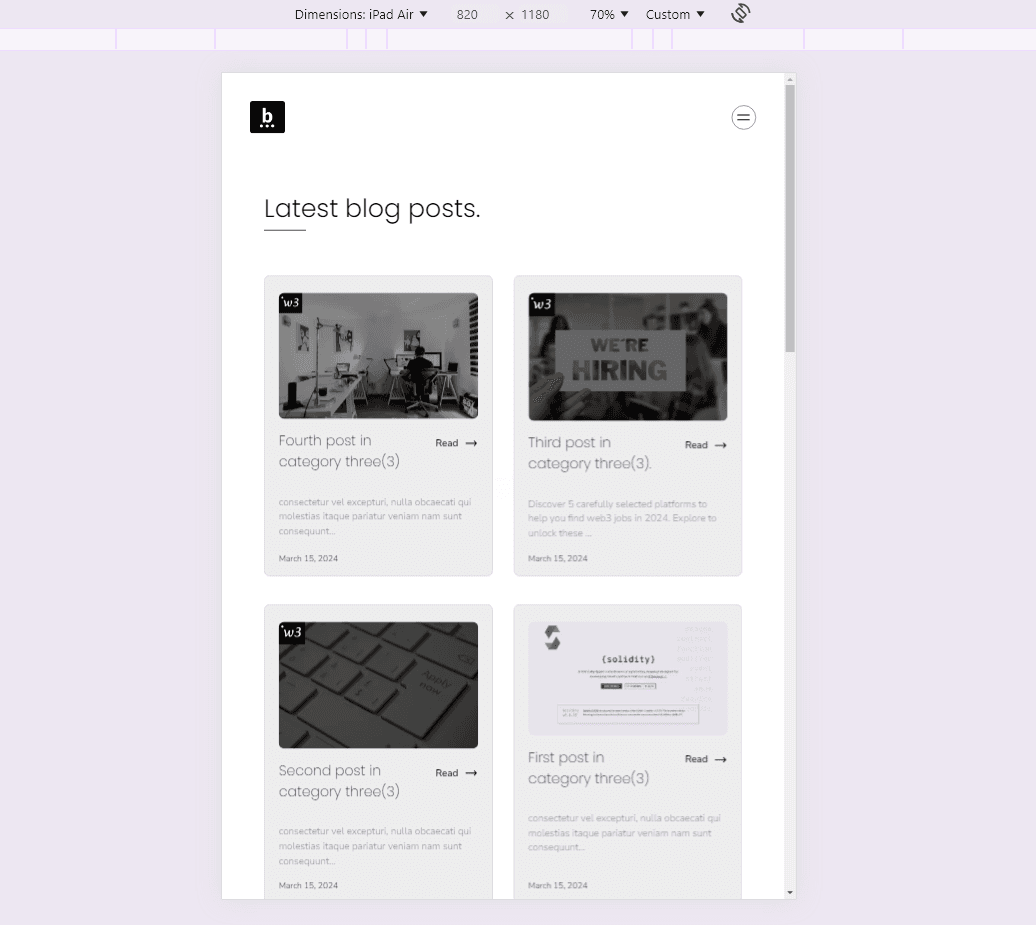Click the page scrollbar up arrow
Screen dimensions: 1036x925
(x=790, y=79)
